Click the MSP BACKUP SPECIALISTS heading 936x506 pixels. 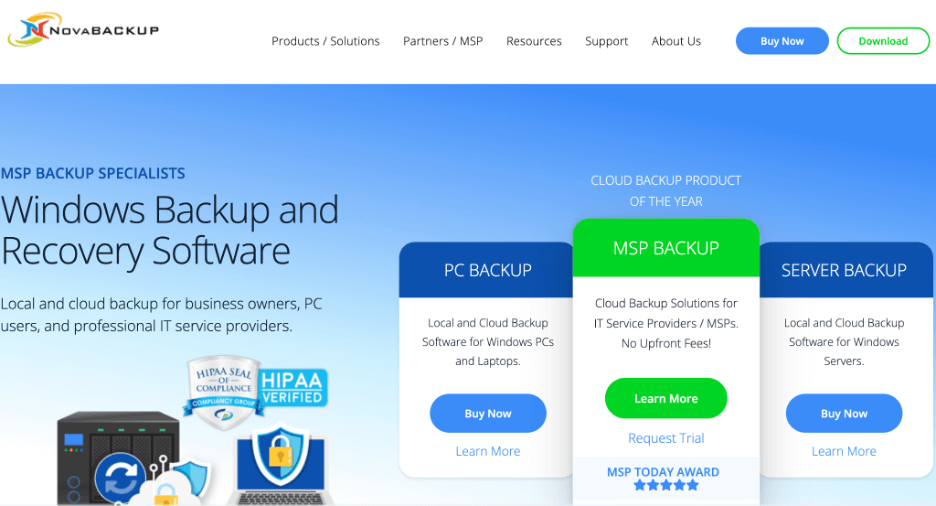coord(93,174)
